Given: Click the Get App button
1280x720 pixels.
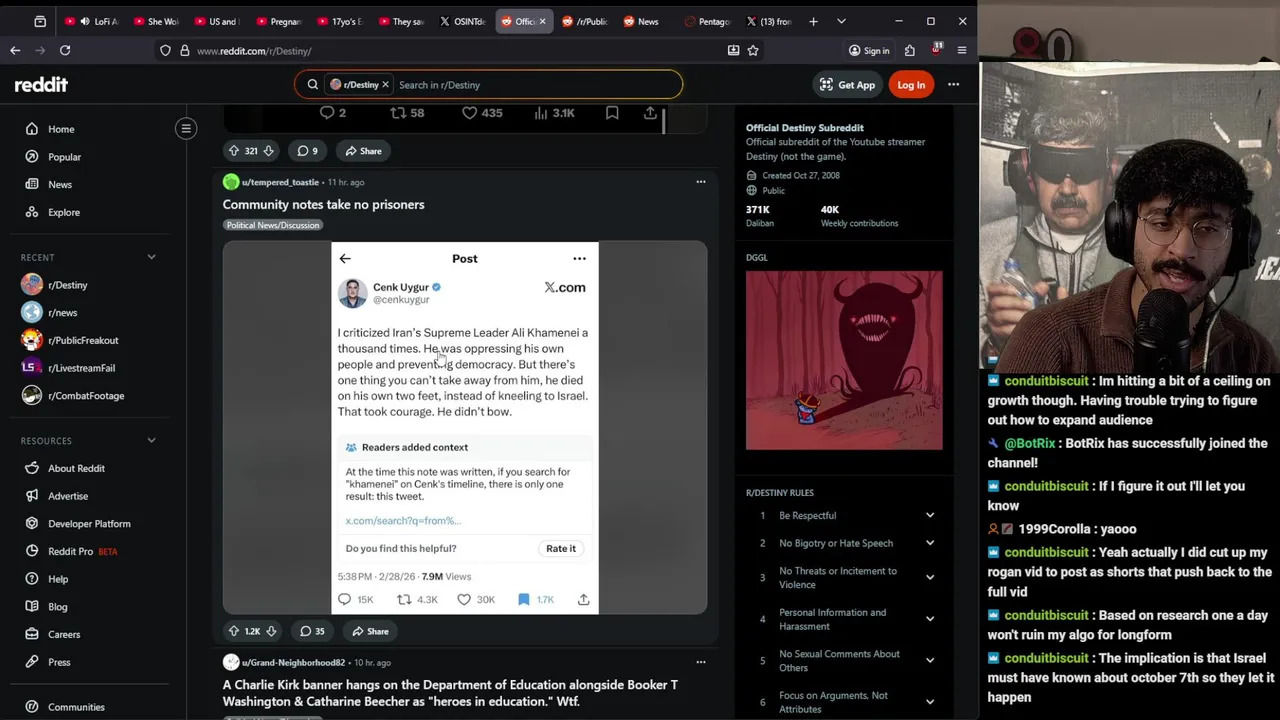Looking at the screenshot, I should coord(847,85).
